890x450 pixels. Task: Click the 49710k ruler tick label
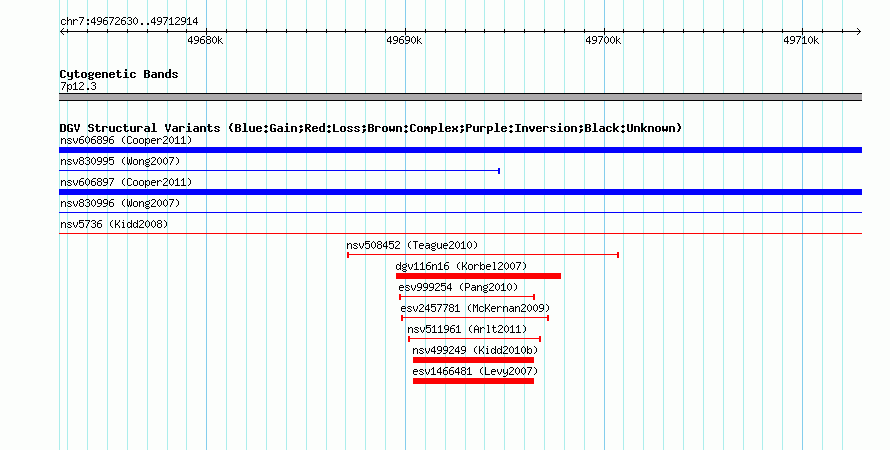coord(801,40)
